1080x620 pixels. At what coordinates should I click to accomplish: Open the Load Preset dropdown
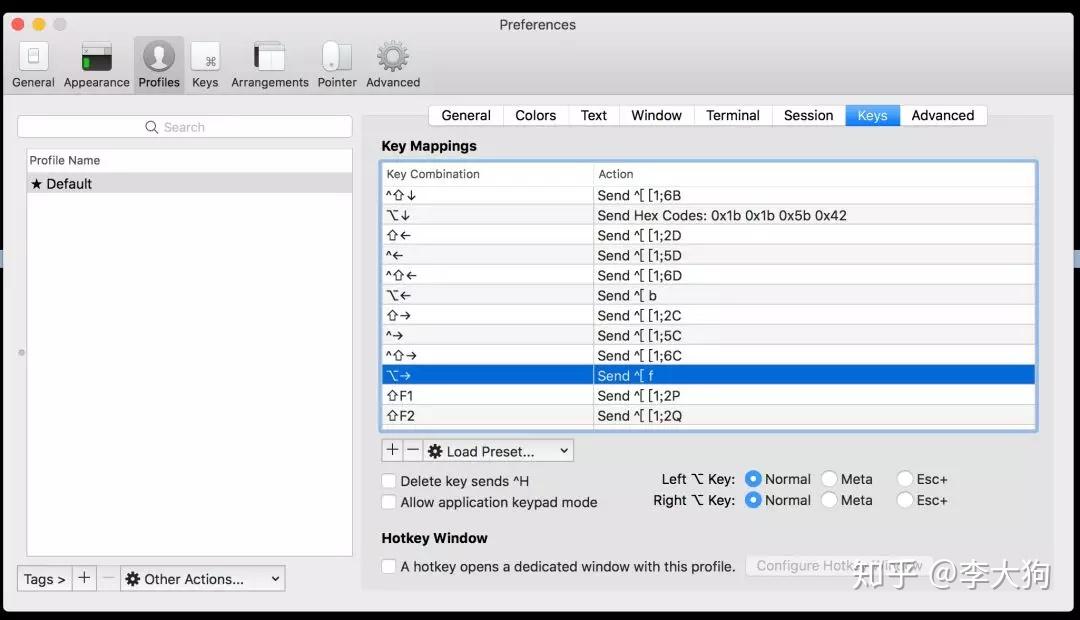click(x=498, y=451)
